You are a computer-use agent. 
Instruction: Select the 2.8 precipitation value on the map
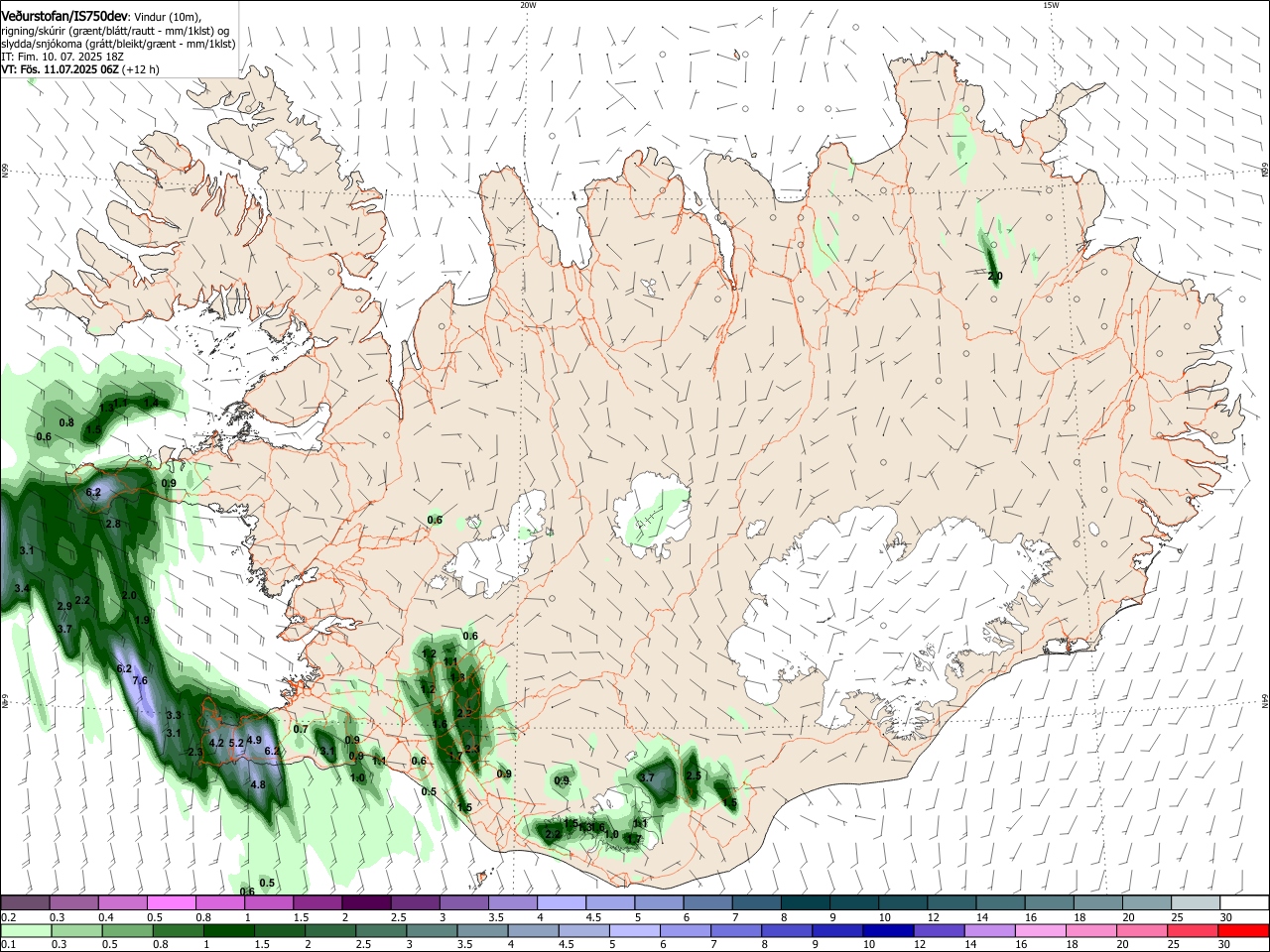113,524
